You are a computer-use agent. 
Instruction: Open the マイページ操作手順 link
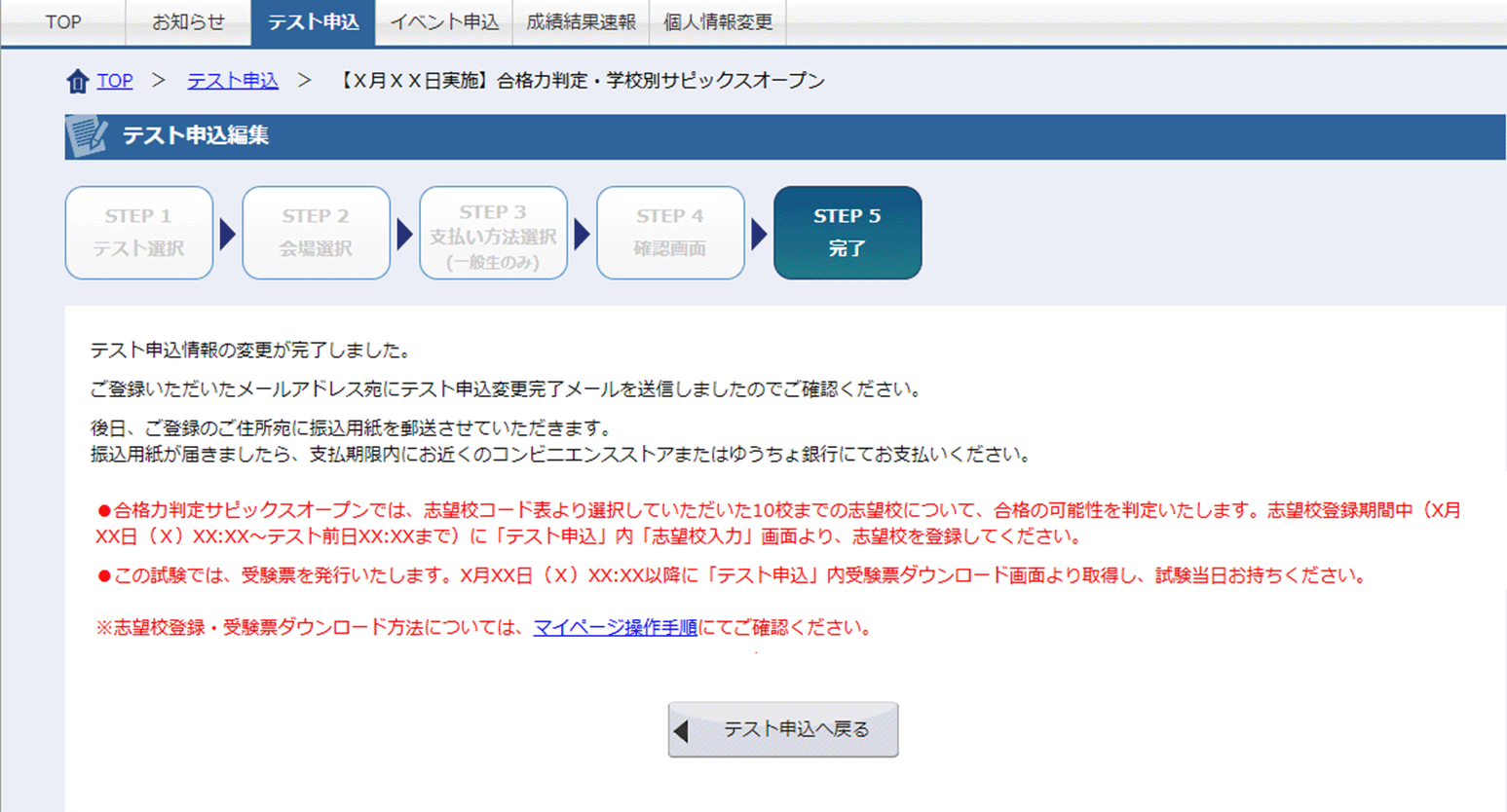[x=615, y=628]
